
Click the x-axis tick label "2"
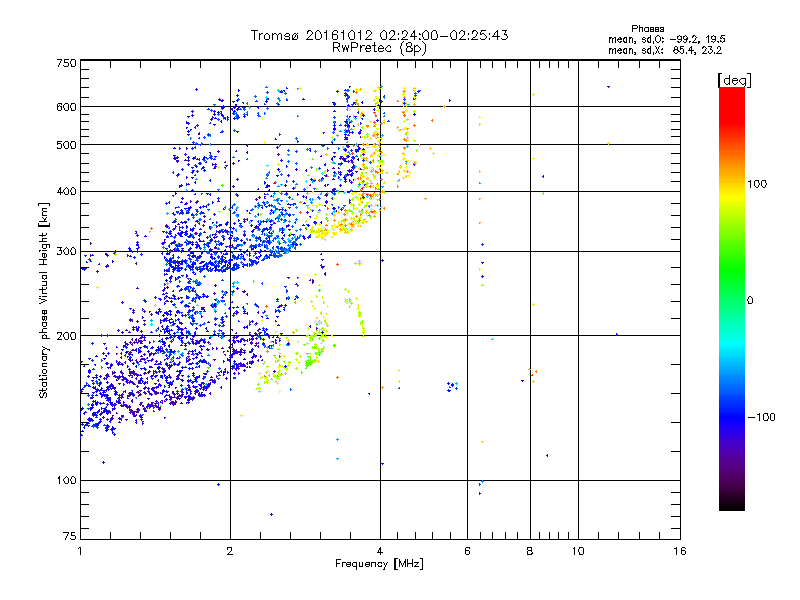pos(230,551)
